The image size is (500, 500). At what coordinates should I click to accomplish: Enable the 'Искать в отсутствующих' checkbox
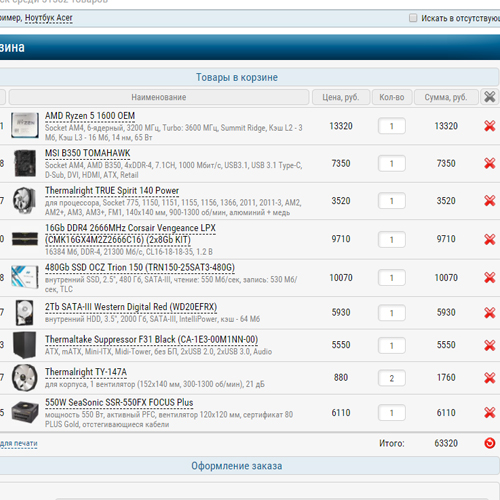[x=413, y=18]
